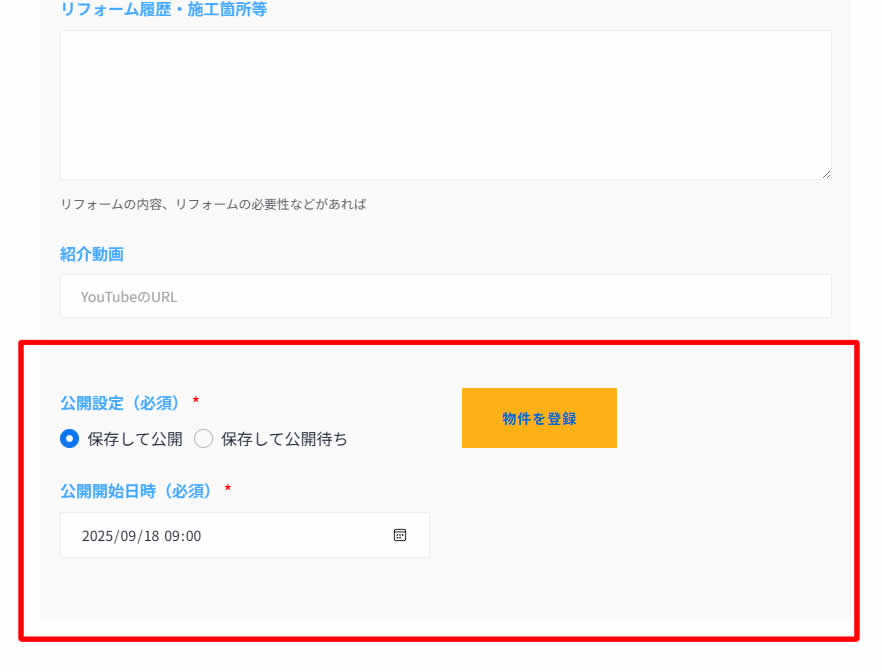Screen dimensions: 882x672
Task: Click the リフォーム履歴・施工箇所等 heading label
Action: click(163, 10)
